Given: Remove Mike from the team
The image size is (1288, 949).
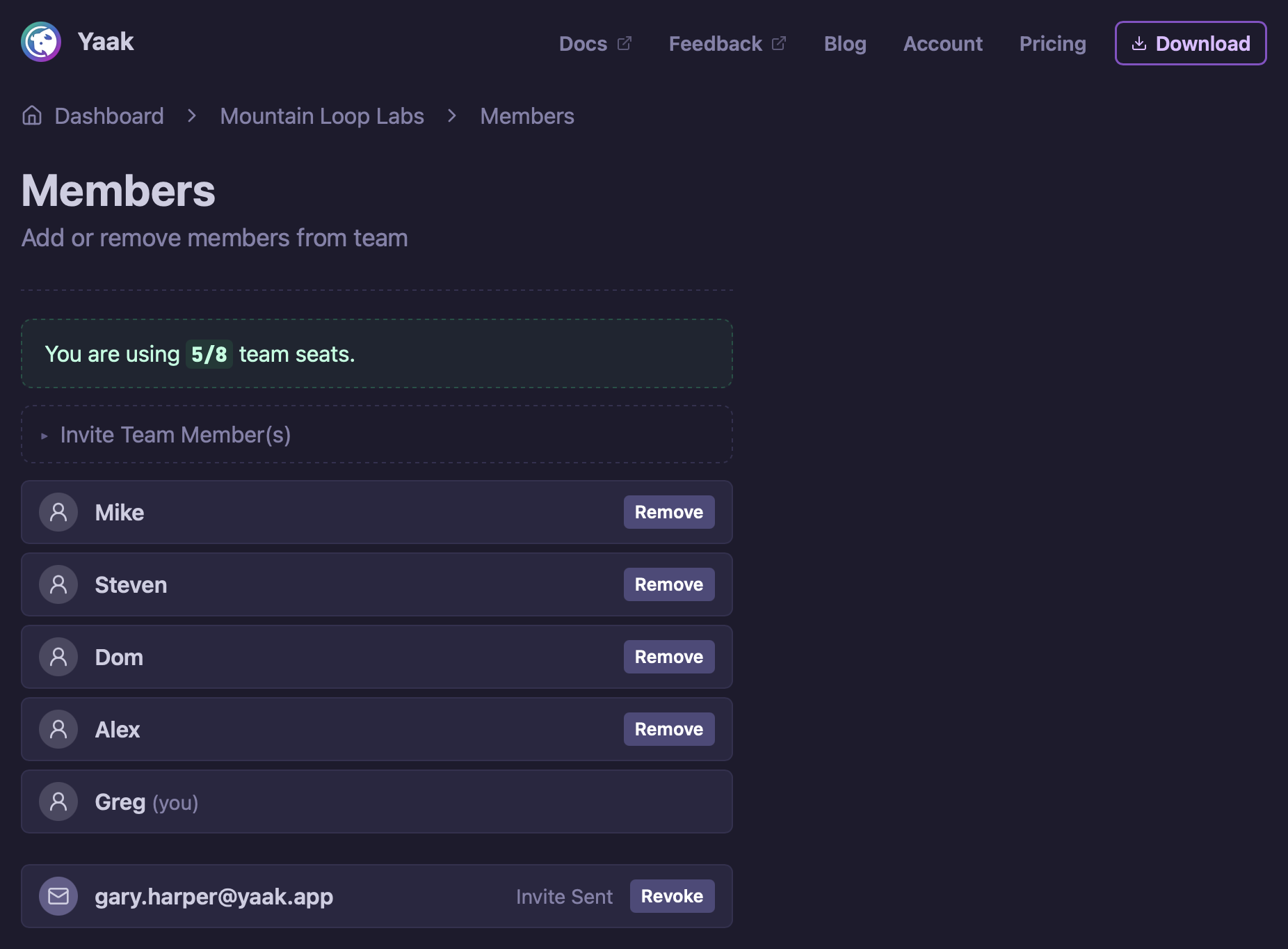Looking at the screenshot, I should pyautogui.click(x=668, y=512).
